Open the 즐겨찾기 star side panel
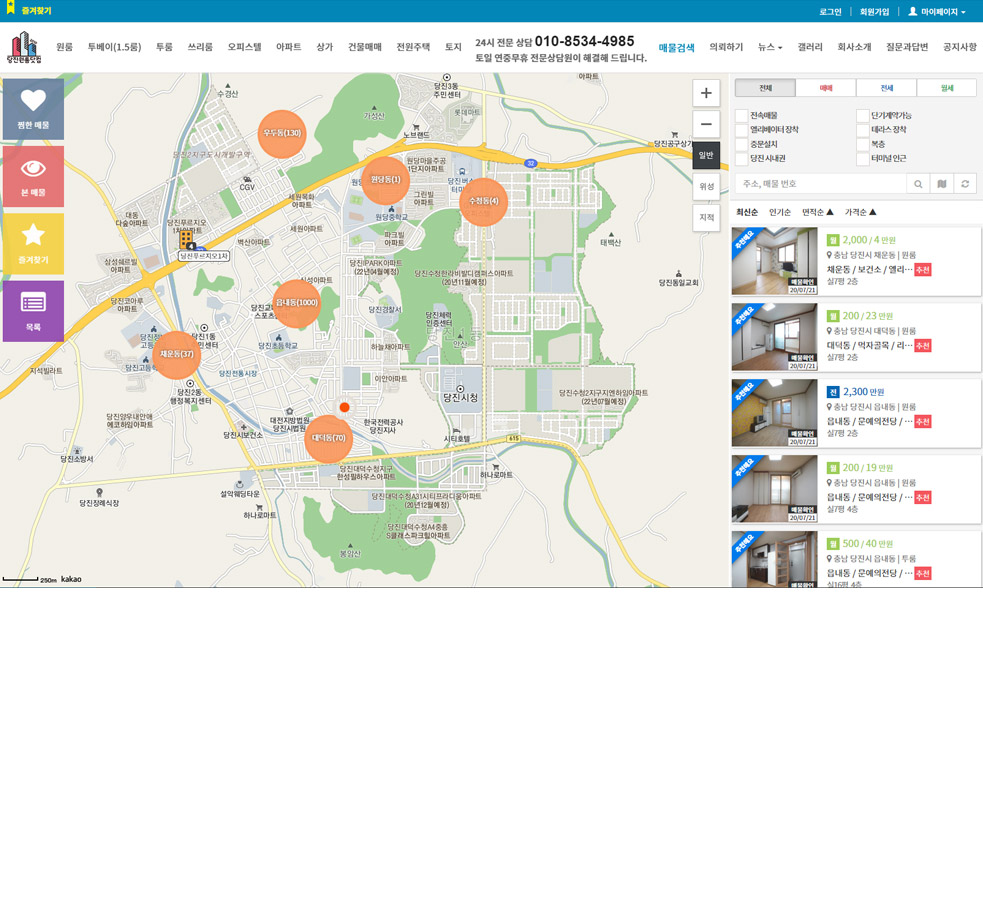Viewport: 983px width, 900px height. tap(33, 244)
